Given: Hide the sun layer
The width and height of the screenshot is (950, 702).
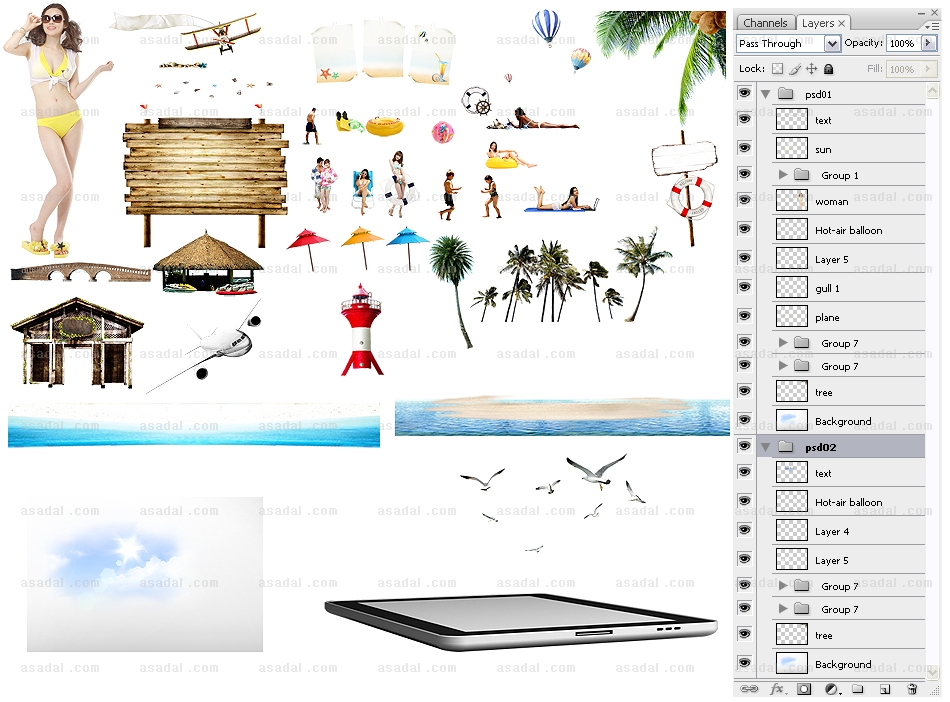Looking at the screenshot, I should tap(744, 148).
